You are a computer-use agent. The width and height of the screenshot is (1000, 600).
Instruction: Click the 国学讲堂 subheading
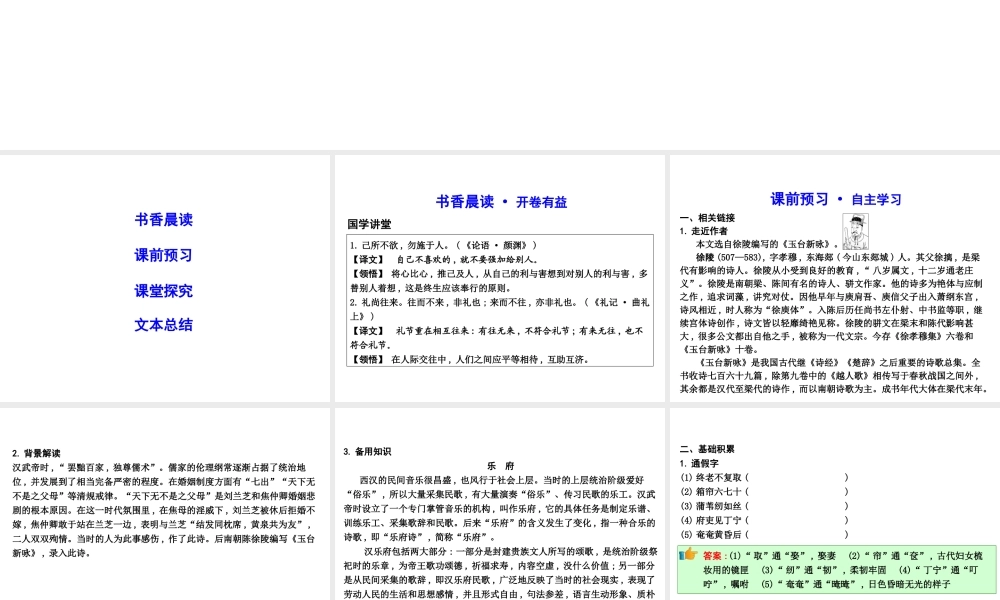tap(369, 224)
